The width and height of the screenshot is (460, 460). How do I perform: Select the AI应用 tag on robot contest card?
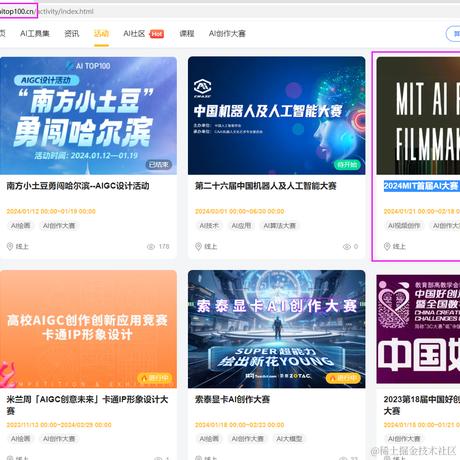(x=241, y=226)
